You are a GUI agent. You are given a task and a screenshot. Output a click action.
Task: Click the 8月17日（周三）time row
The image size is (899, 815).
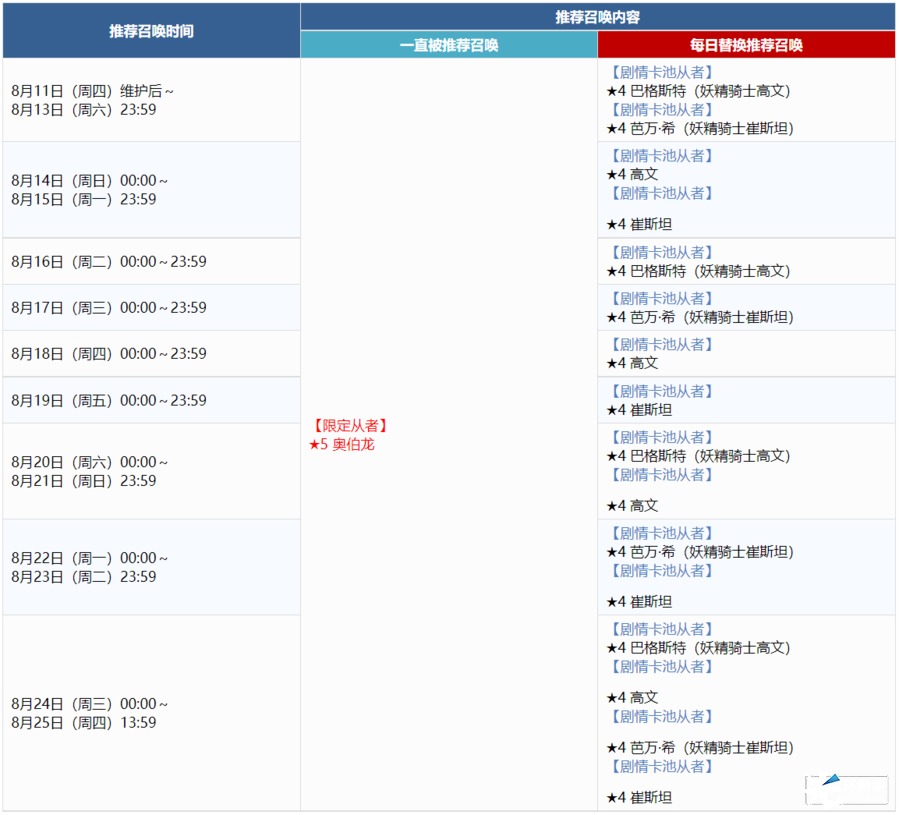(109, 308)
